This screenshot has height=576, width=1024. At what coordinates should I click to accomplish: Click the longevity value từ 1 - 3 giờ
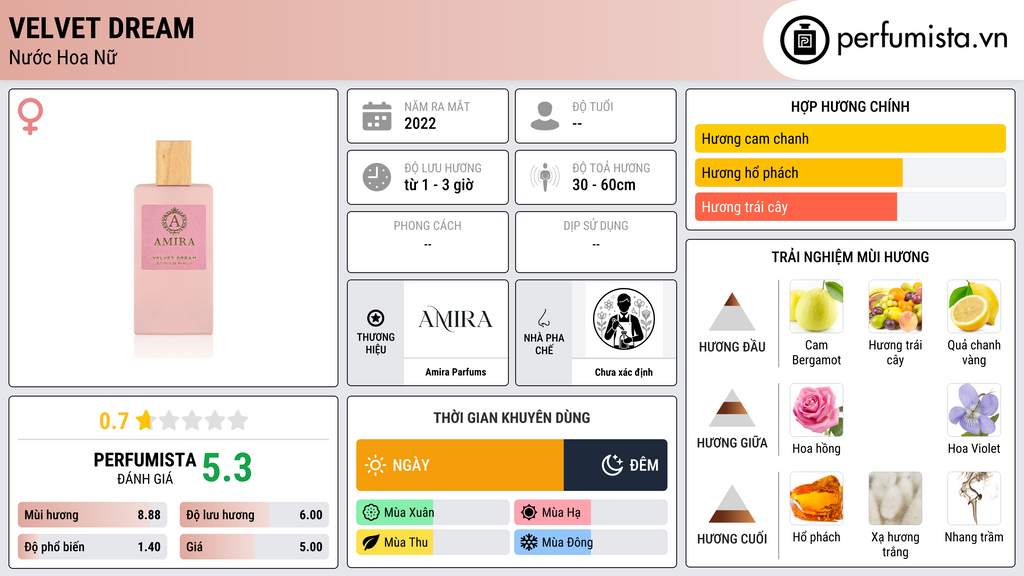pyautogui.click(x=439, y=185)
